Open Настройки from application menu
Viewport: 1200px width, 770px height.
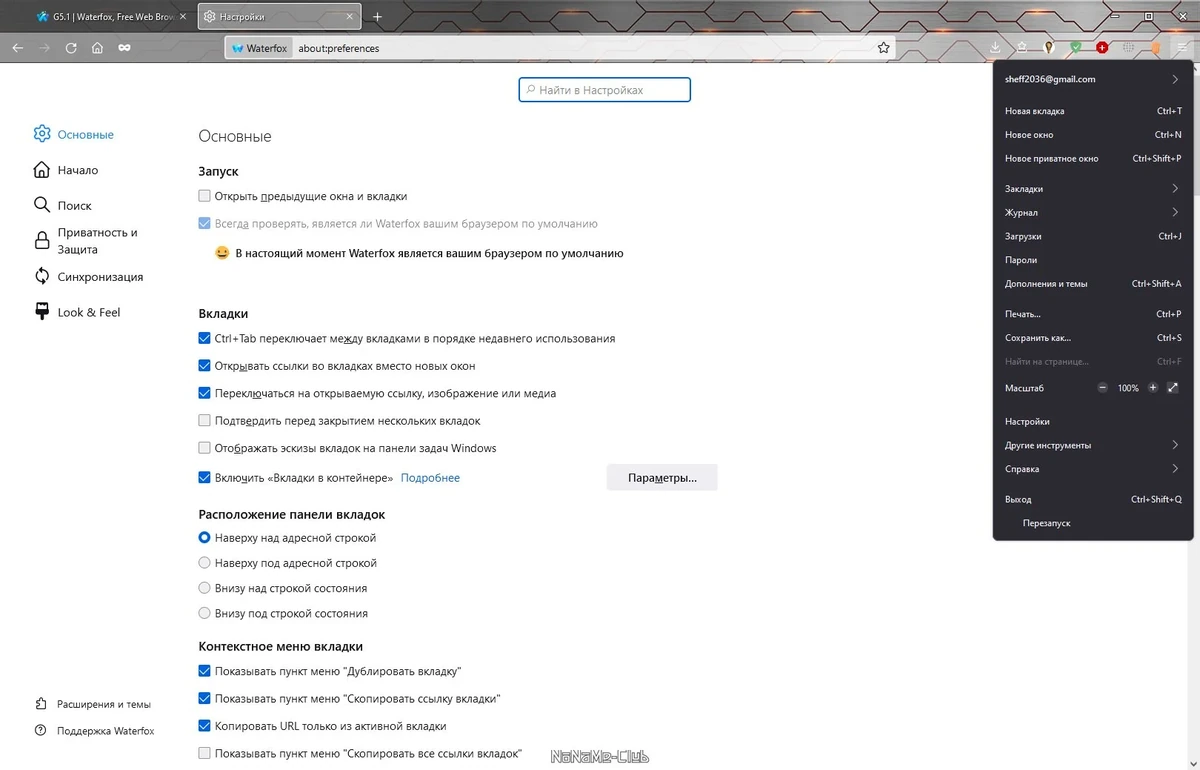[x=1093, y=422]
